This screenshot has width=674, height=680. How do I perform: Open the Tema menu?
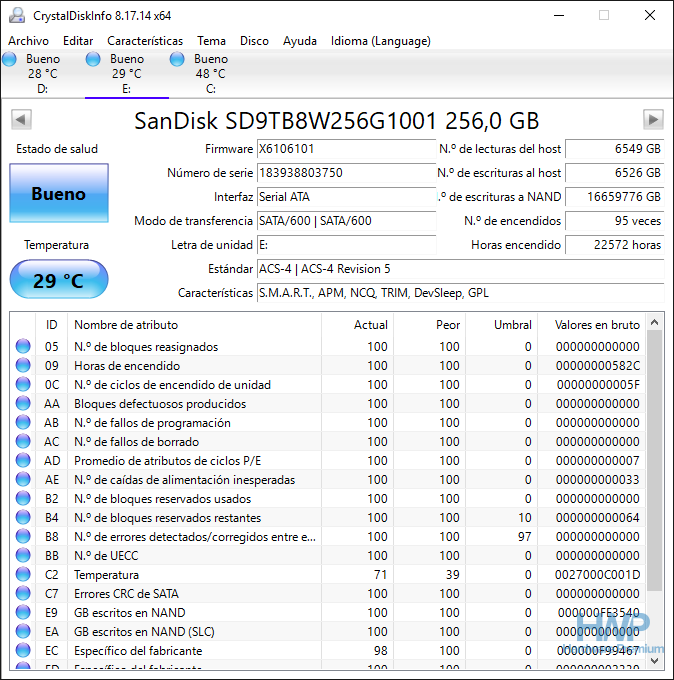click(x=211, y=41)
